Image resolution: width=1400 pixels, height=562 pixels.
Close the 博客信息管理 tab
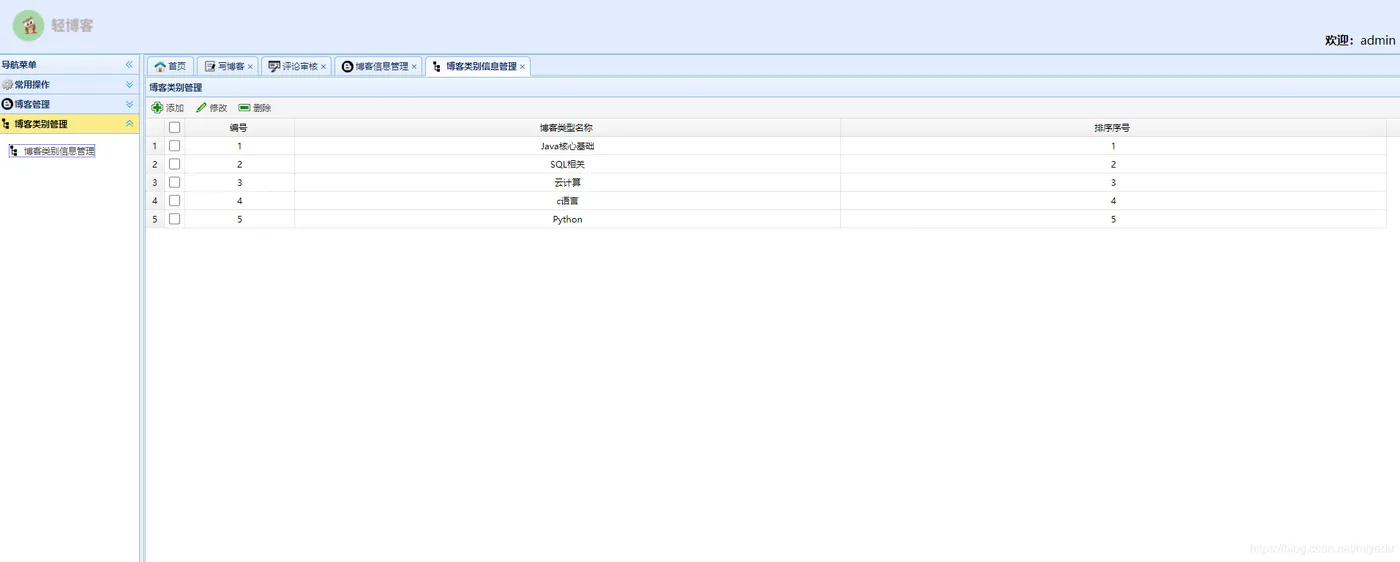coord(414,67)
